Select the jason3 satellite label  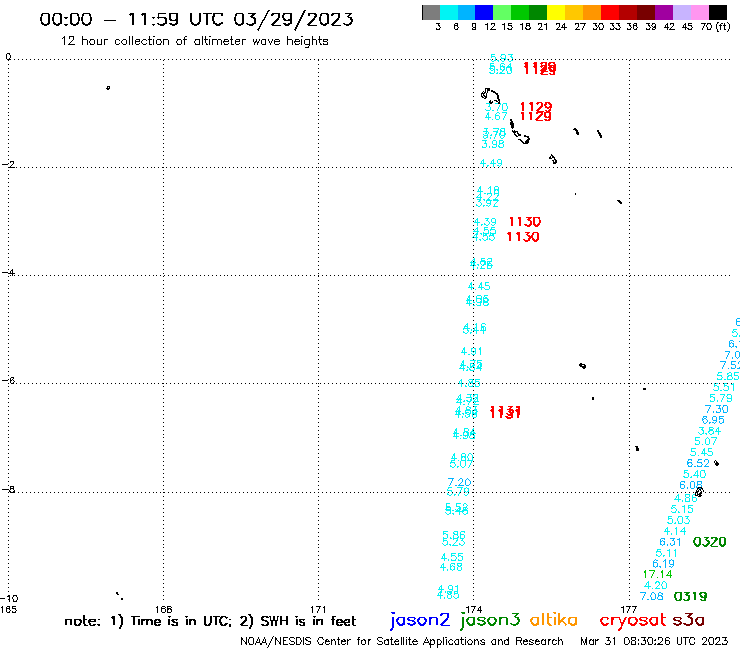(x=490, y=620)
